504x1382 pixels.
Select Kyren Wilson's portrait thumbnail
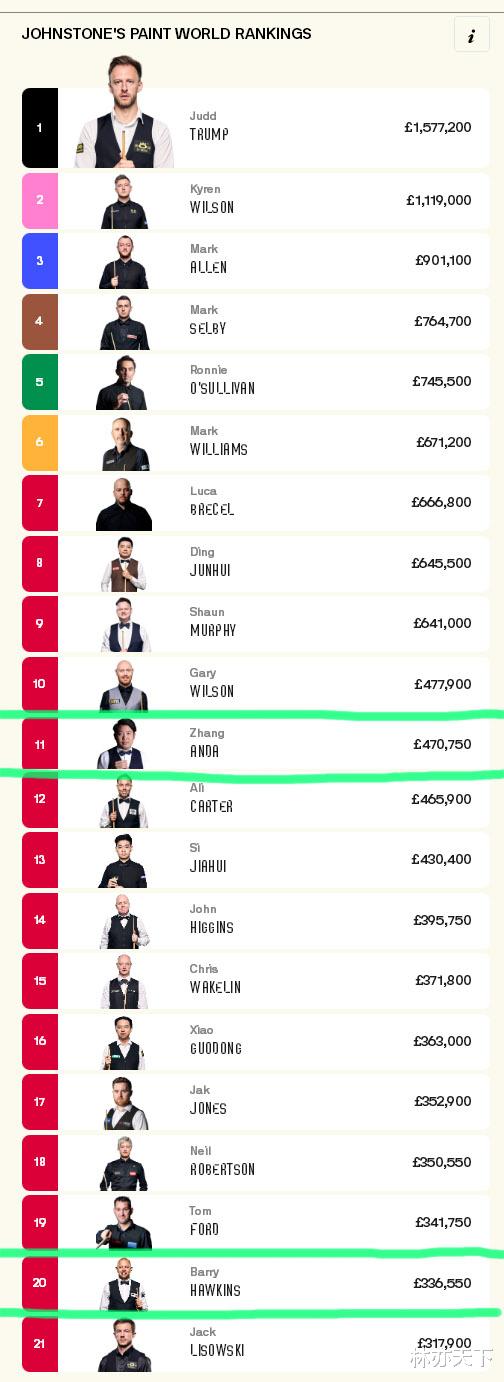[124, 201]
